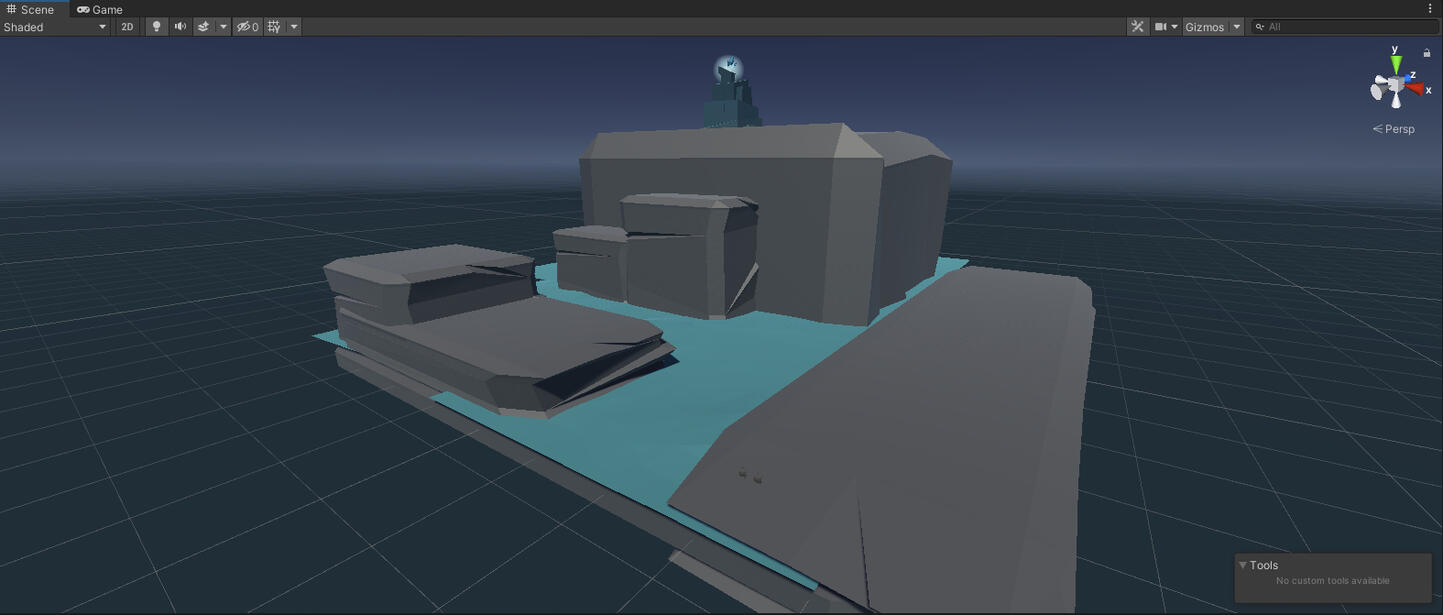This screenshot has height=615, width=1443.
Task: Toggle scene lighting on or off
Action: coord(156,26)
